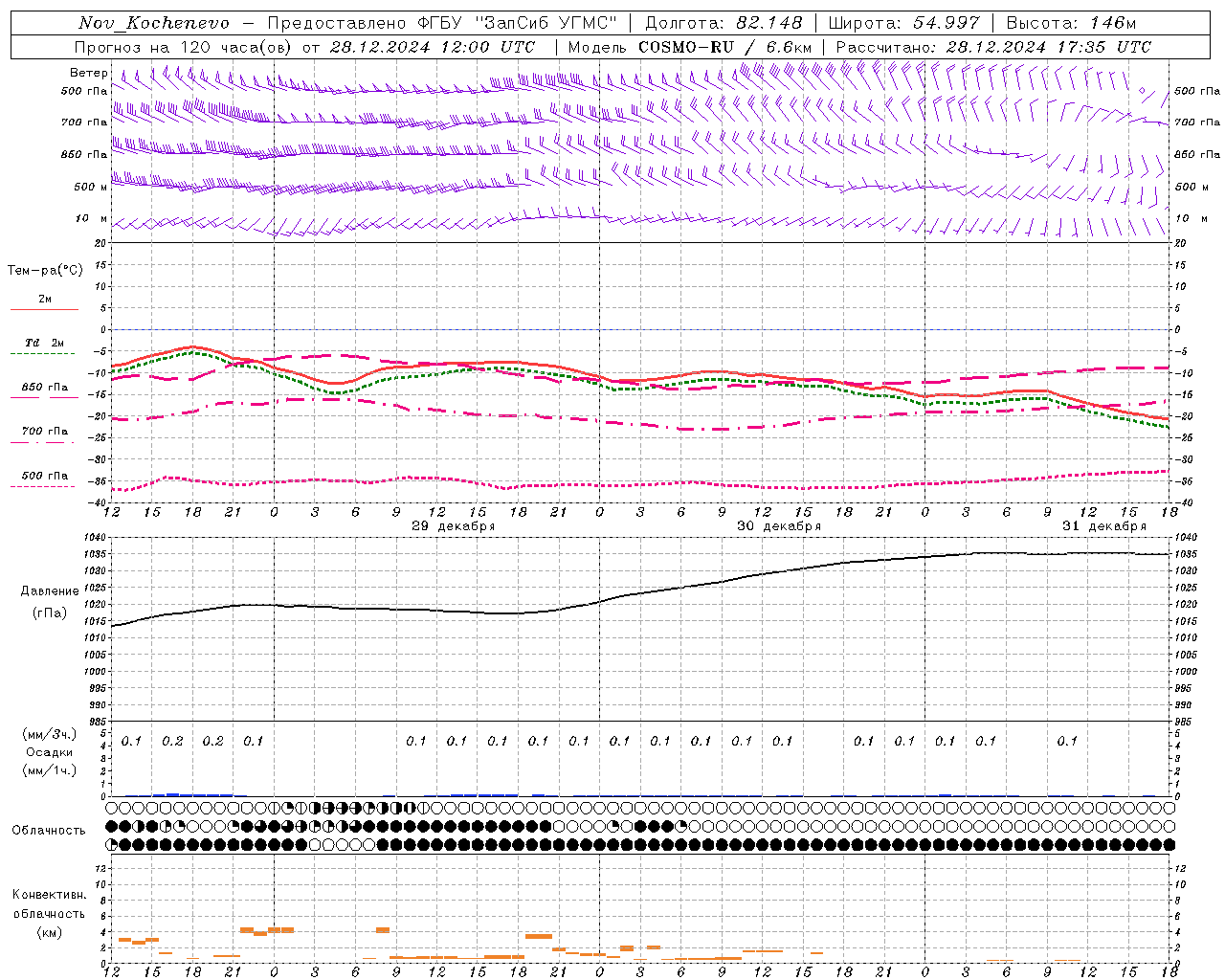Click the '(гПа)' pressure unit label
The image size is (1225, 980).
[50, 613]
